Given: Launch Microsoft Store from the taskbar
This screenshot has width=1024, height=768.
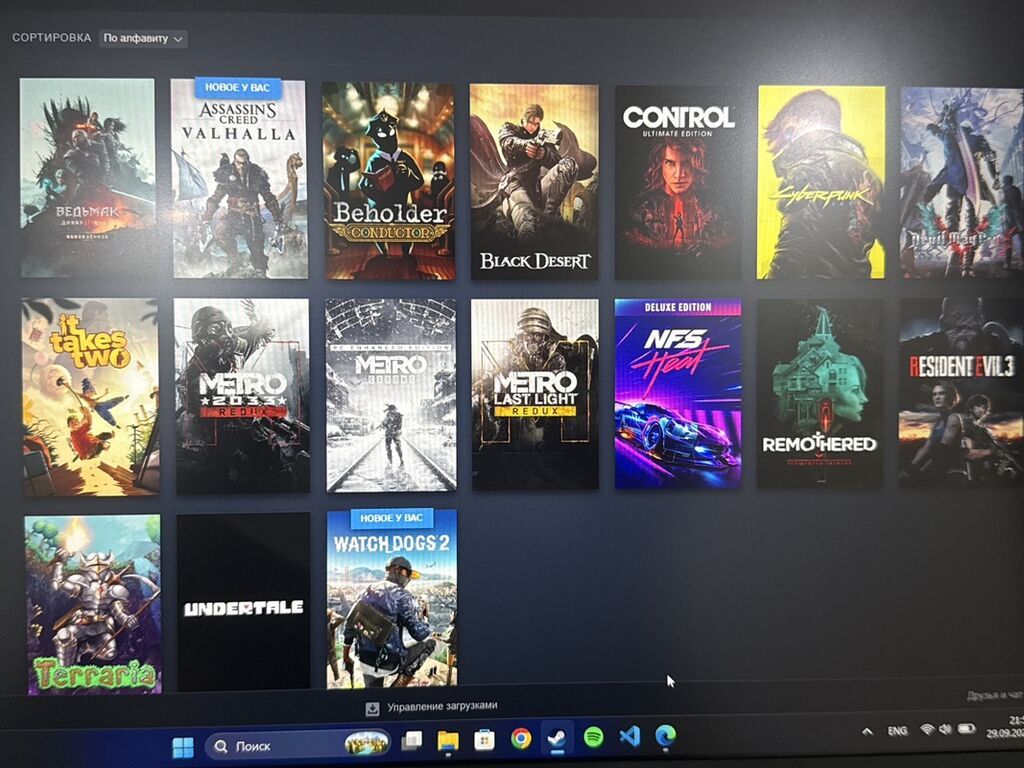Looking at the screenshot, I should tap(484, 740).
